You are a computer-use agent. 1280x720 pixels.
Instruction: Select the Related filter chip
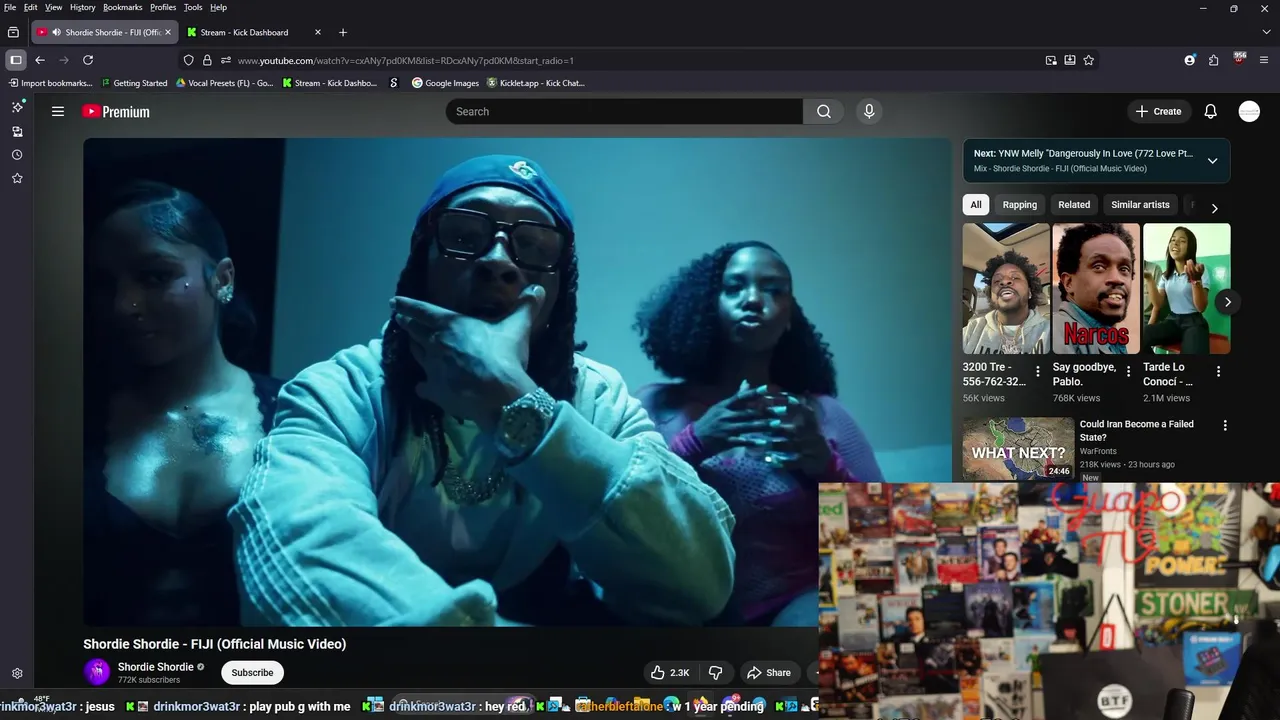click(1074, 204)
